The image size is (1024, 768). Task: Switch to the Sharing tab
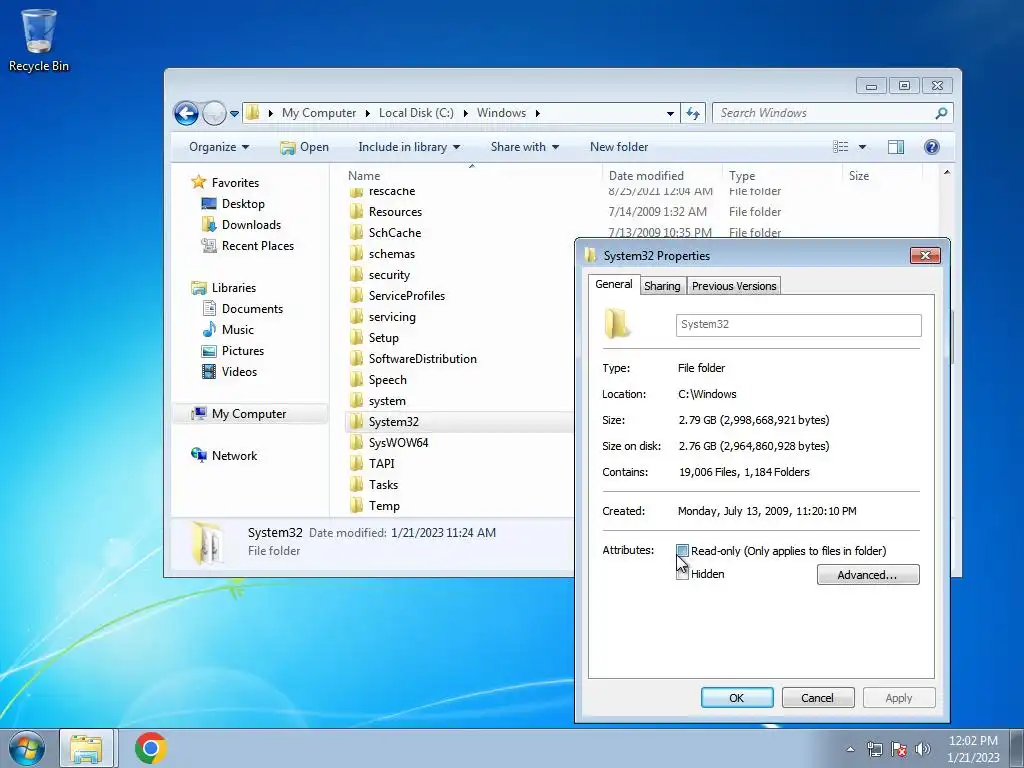662,286
